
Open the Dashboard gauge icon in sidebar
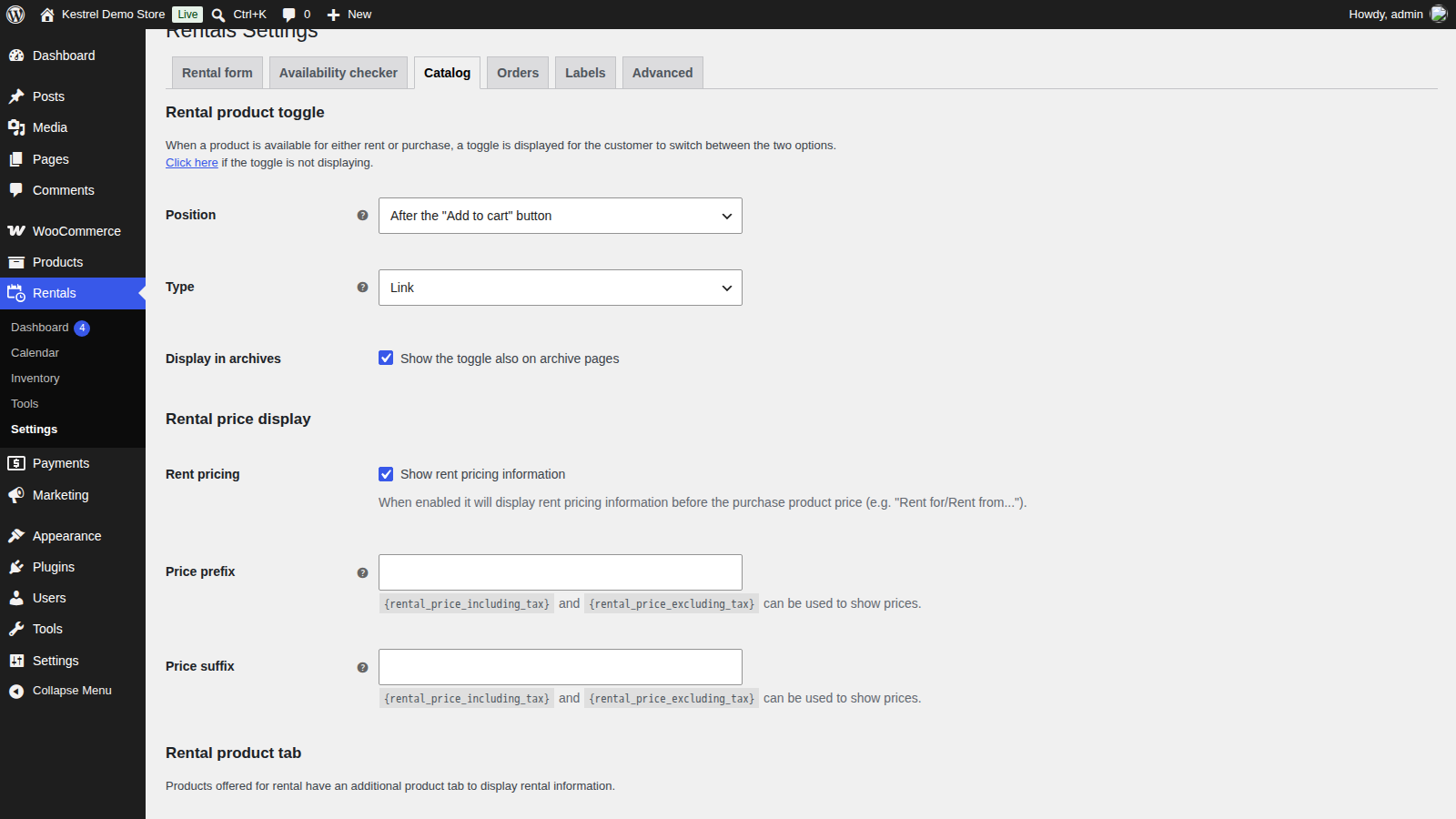(x=16, y=56)
